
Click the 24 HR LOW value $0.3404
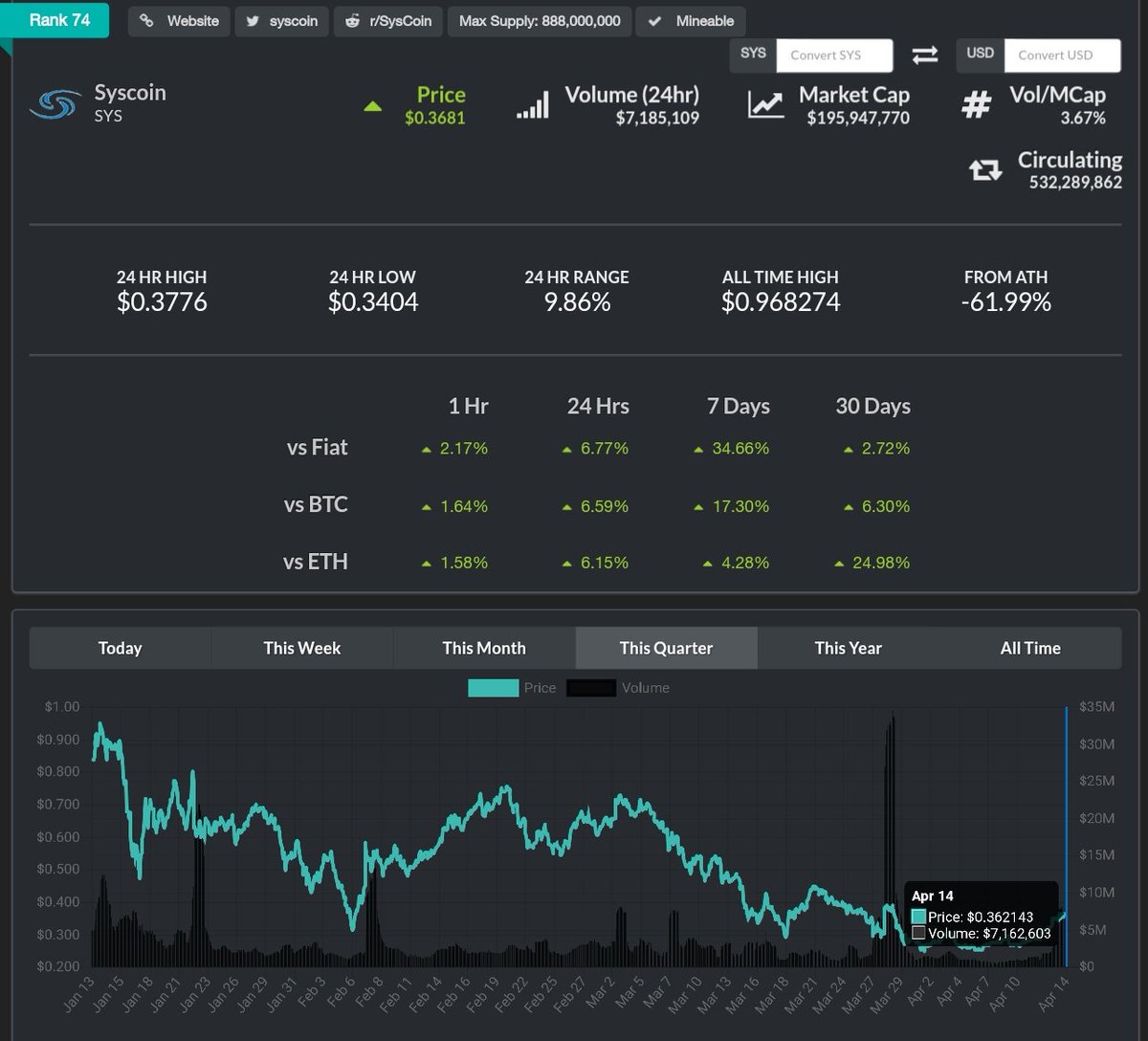[x=373, y=302]
